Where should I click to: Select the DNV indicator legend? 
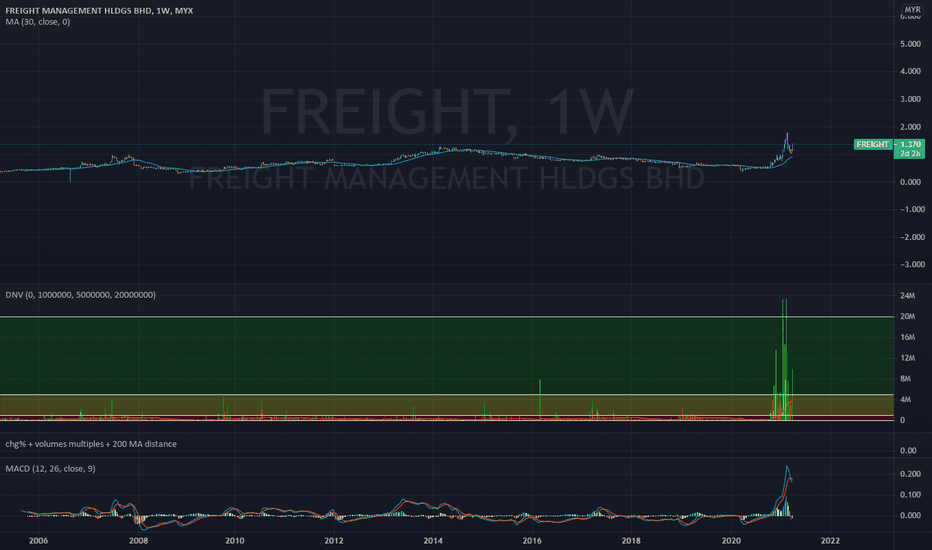pos(80,295)
